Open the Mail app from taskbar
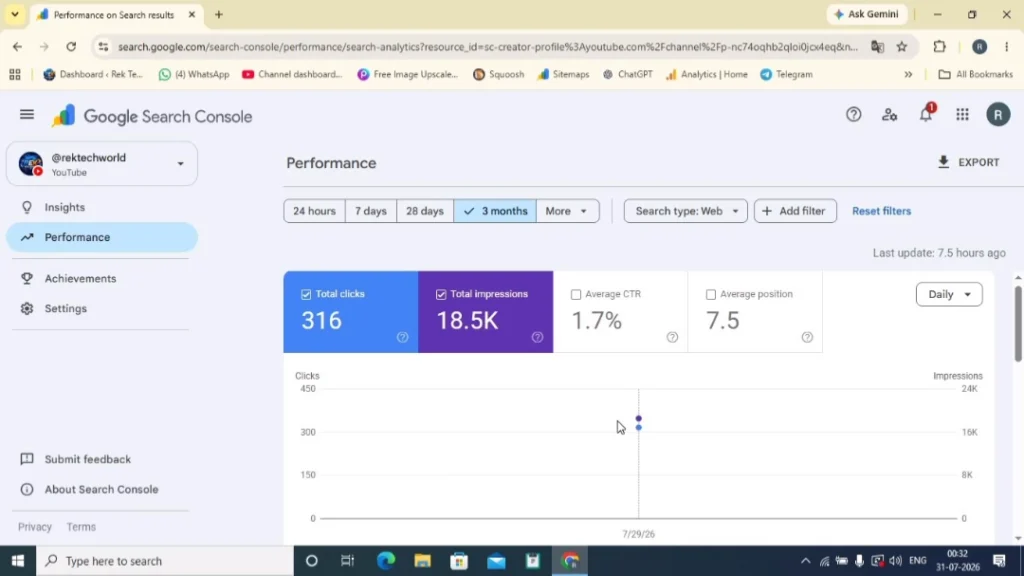1024x576 pixels. (496, 561)
